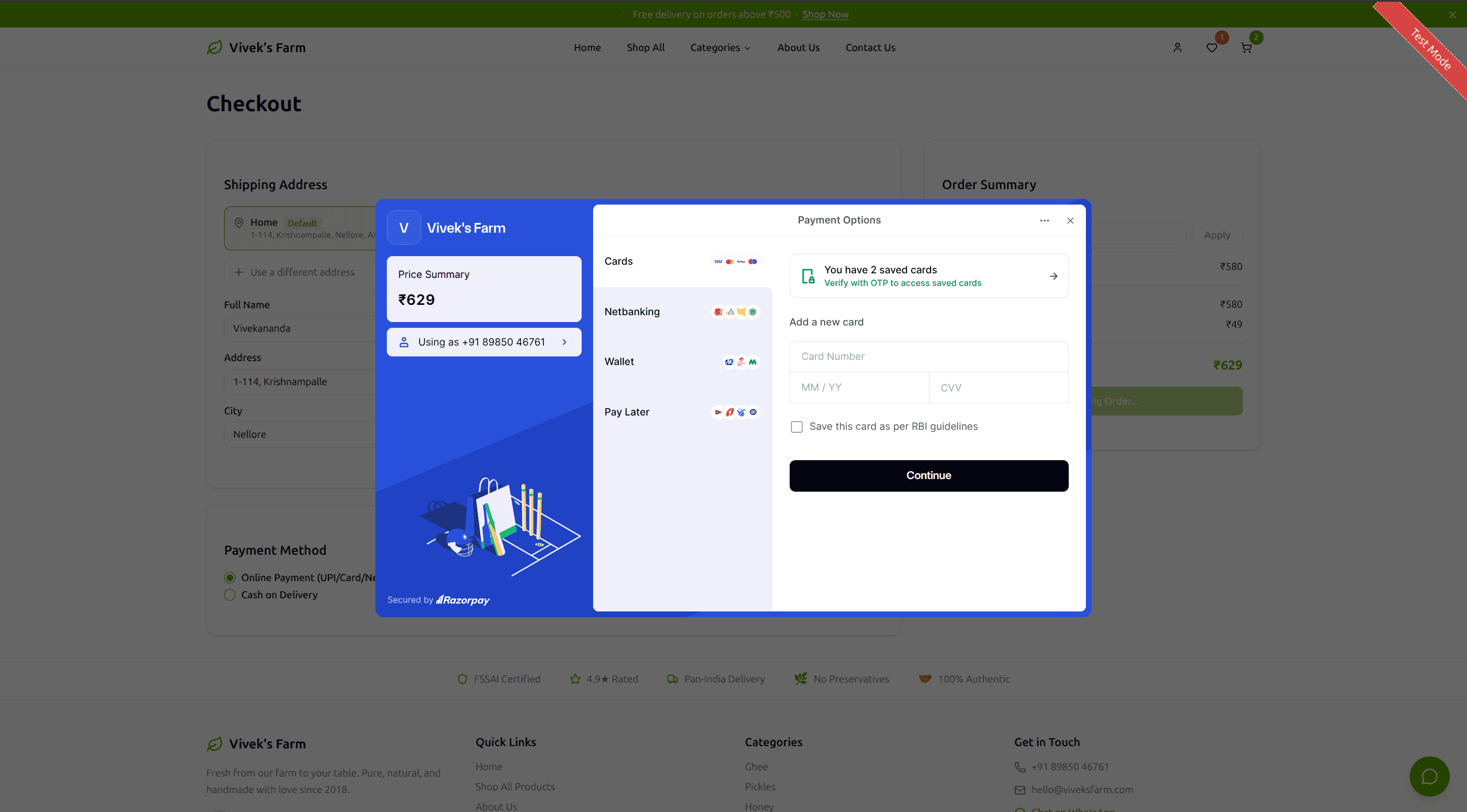Expand Using as +91 89850 46761 contact
Screen dimensions: 1467x812
[484, 342]
